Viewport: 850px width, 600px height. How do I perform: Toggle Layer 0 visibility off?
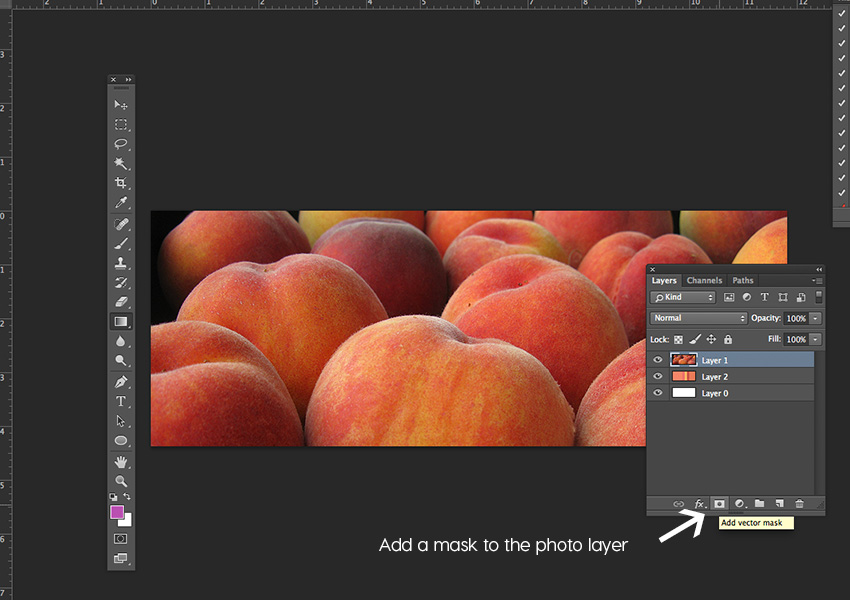[x=657, y=392]
